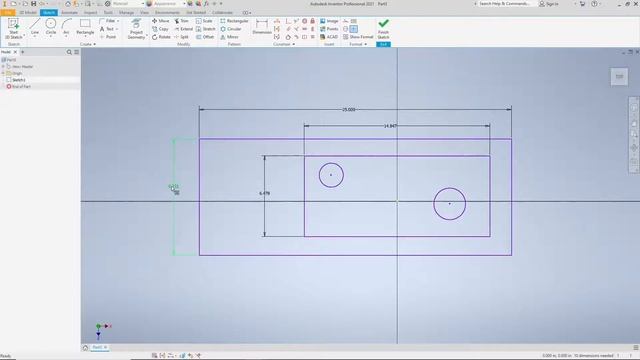Screen dimensions: 640x360
Task: Toggle Show Format option
Action: [x=358, y=37]
